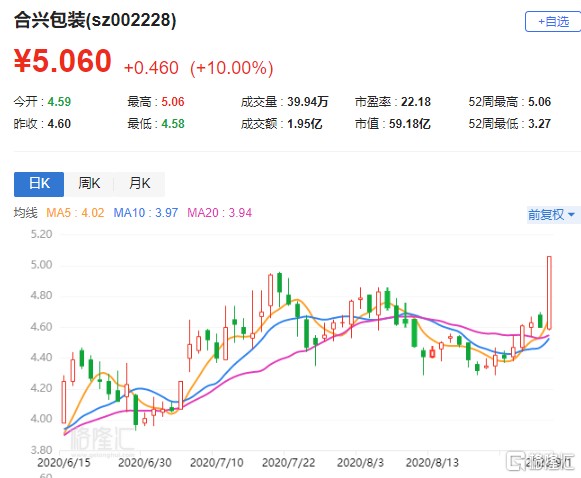
Task: Click the 2020/6/15 date axis label
Action: click(64, 463)
